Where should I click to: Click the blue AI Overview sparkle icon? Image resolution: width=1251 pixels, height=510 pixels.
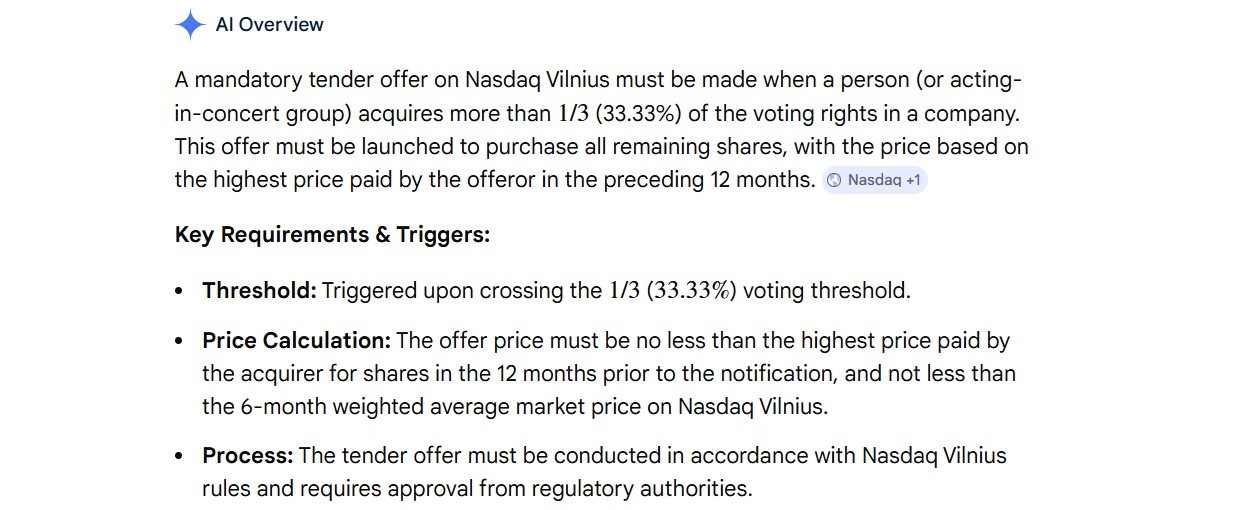point(190,25)
